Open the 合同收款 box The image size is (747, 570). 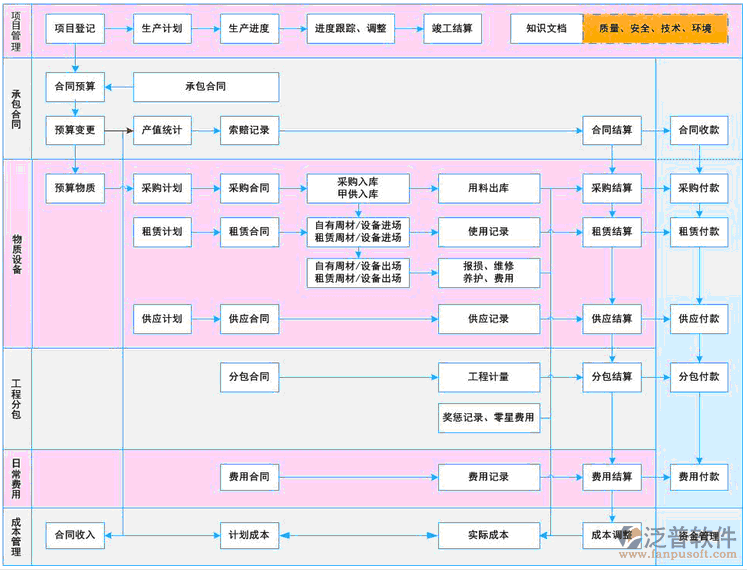pos(698,130)
